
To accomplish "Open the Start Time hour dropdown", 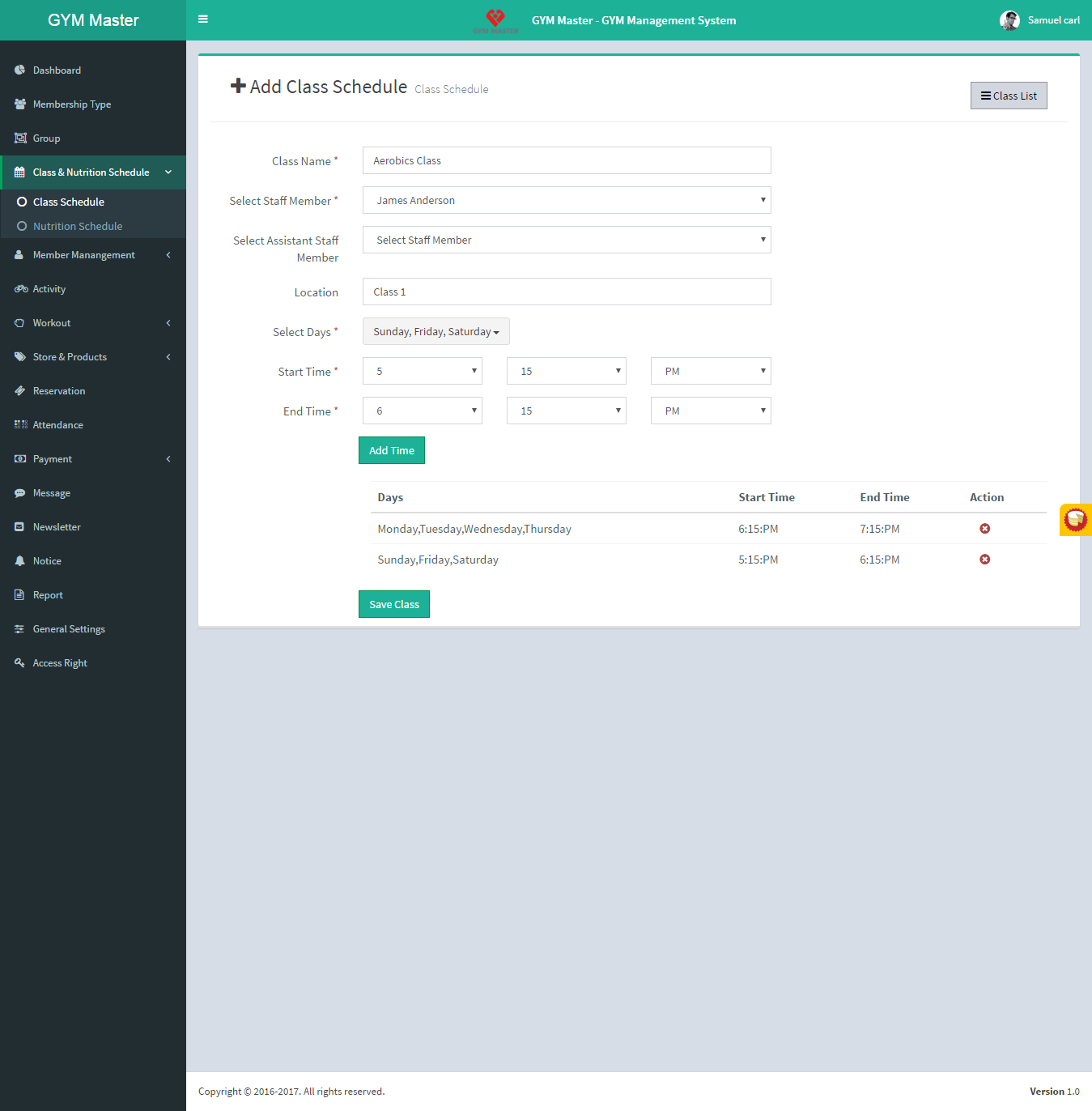I will [423, 371].
